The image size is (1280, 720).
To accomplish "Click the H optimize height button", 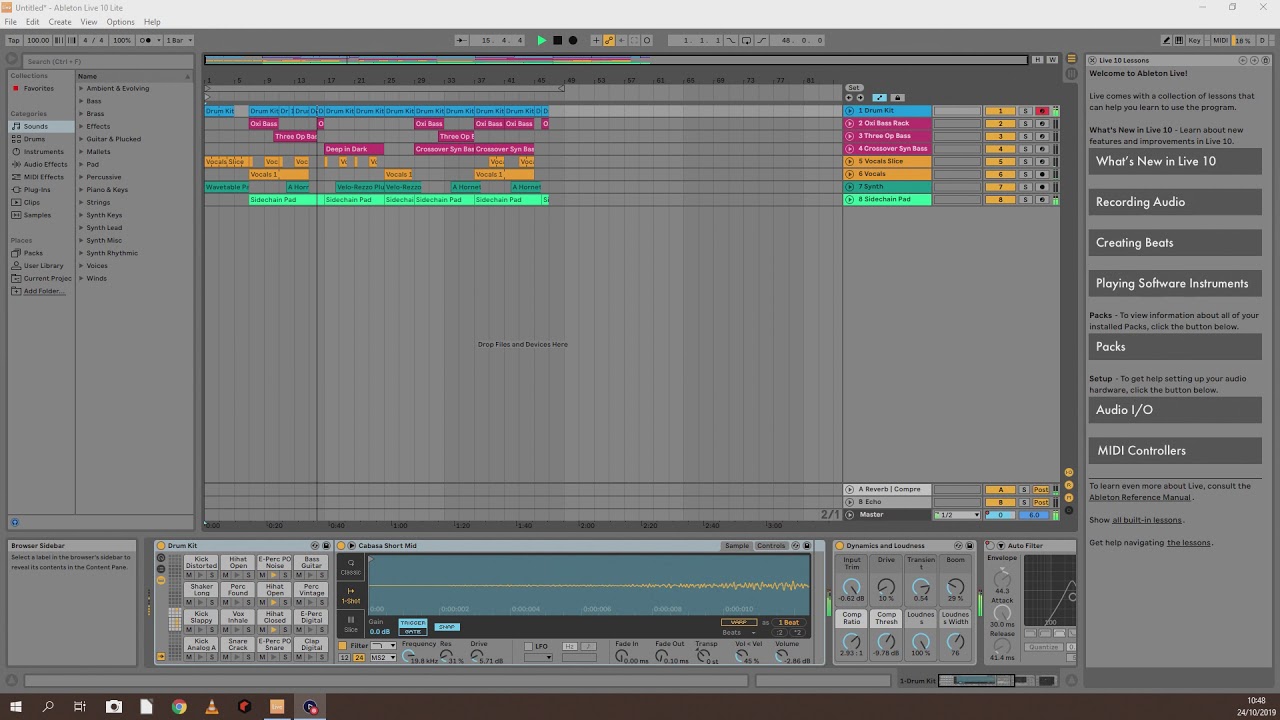I will point(1038,60).
